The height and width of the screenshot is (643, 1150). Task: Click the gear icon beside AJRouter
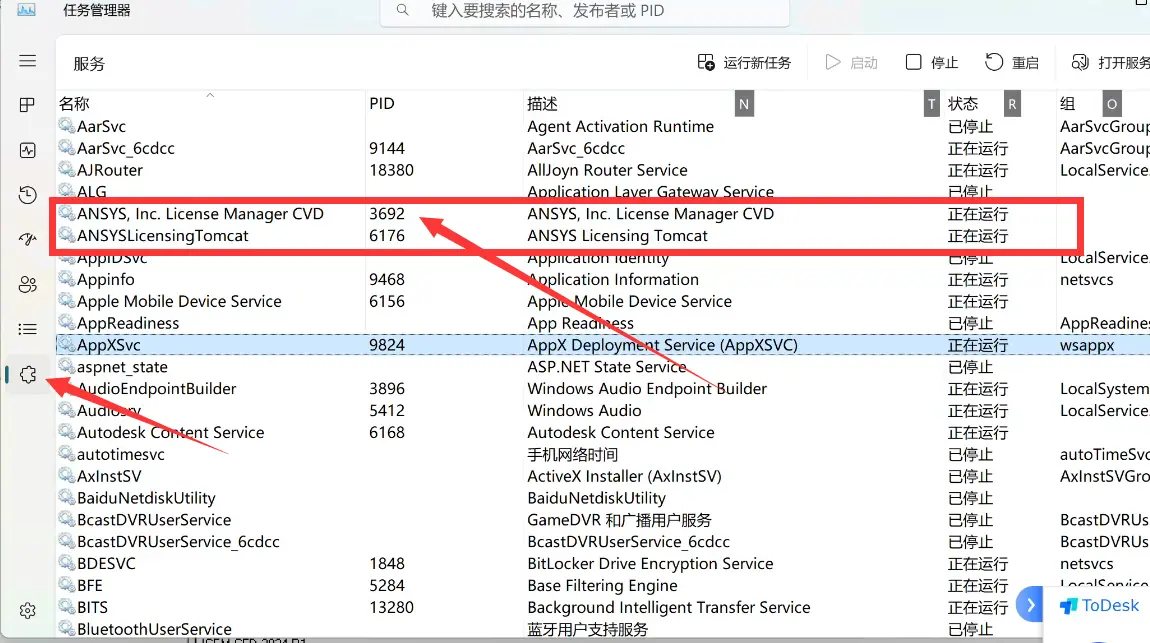click(x=66, y=169)
